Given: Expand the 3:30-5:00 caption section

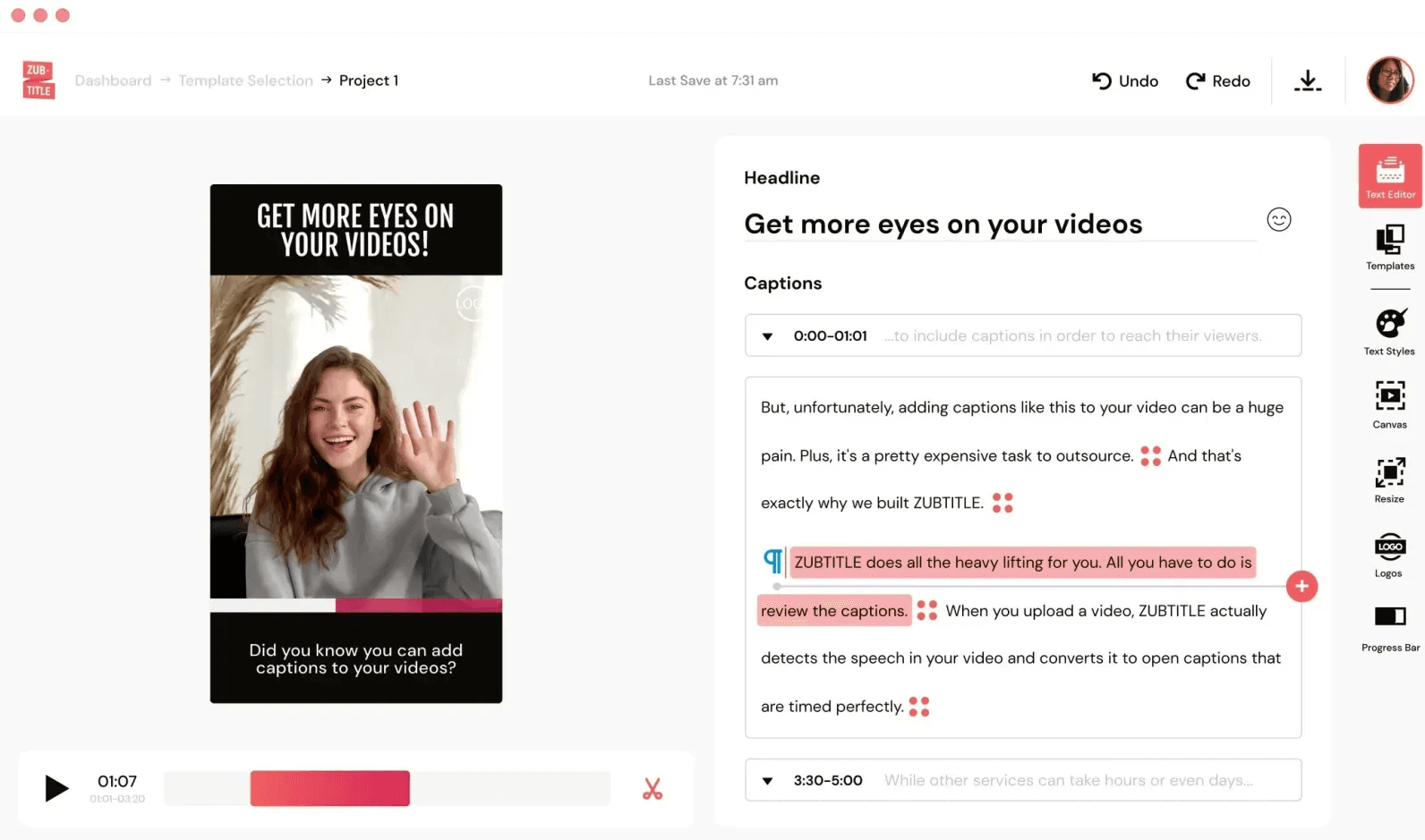Looking at the screenshot, I should [767, 781].
